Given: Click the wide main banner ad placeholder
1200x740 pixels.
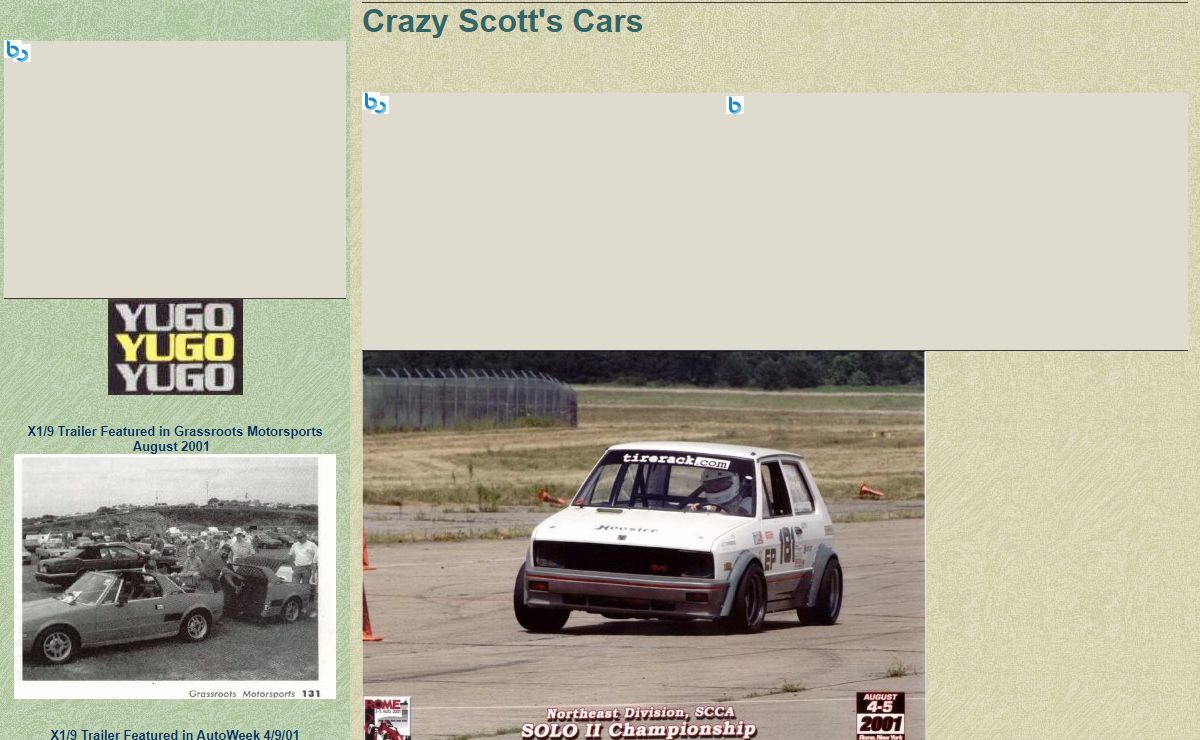Looking at the screenshot, I should tap(775, 221).
